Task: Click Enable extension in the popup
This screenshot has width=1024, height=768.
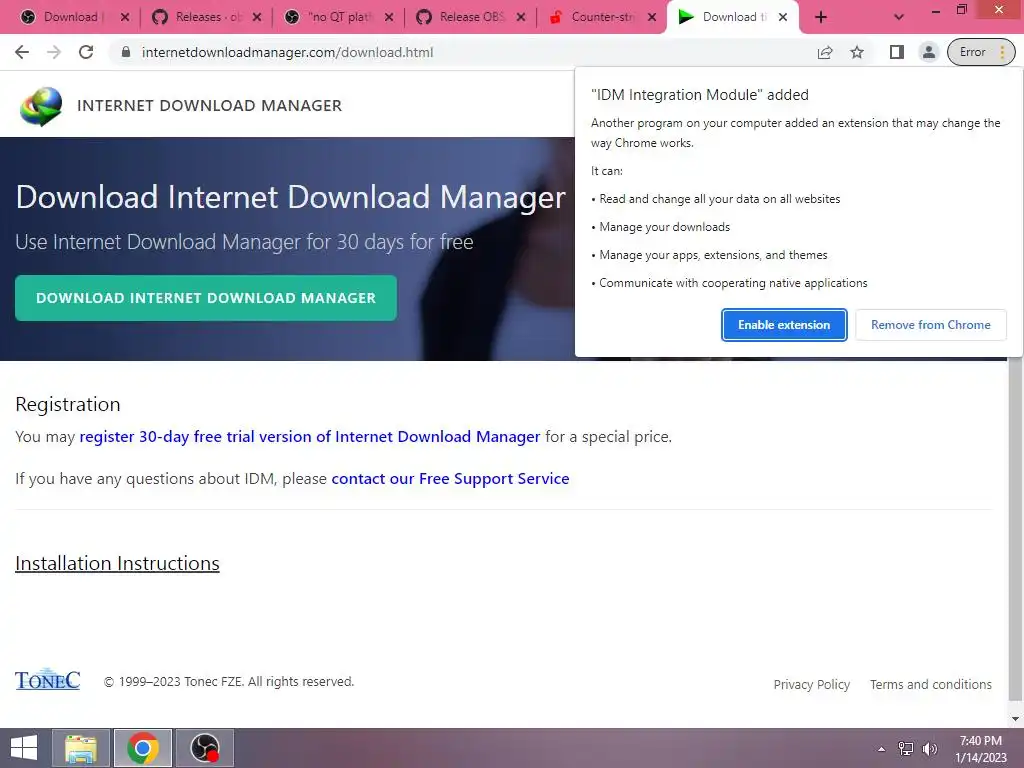Action: (784, 325)
